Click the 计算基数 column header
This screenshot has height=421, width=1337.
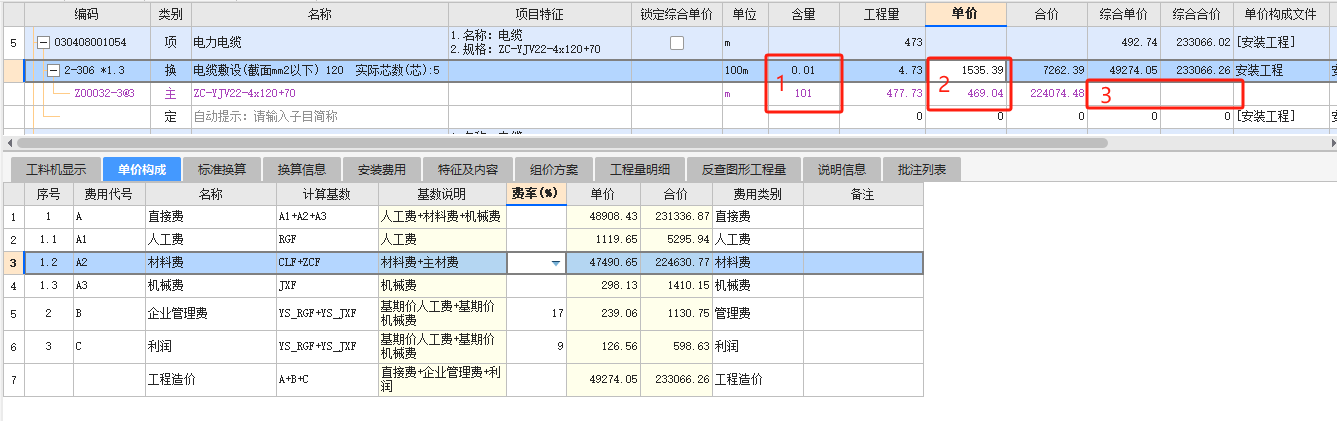327,193
